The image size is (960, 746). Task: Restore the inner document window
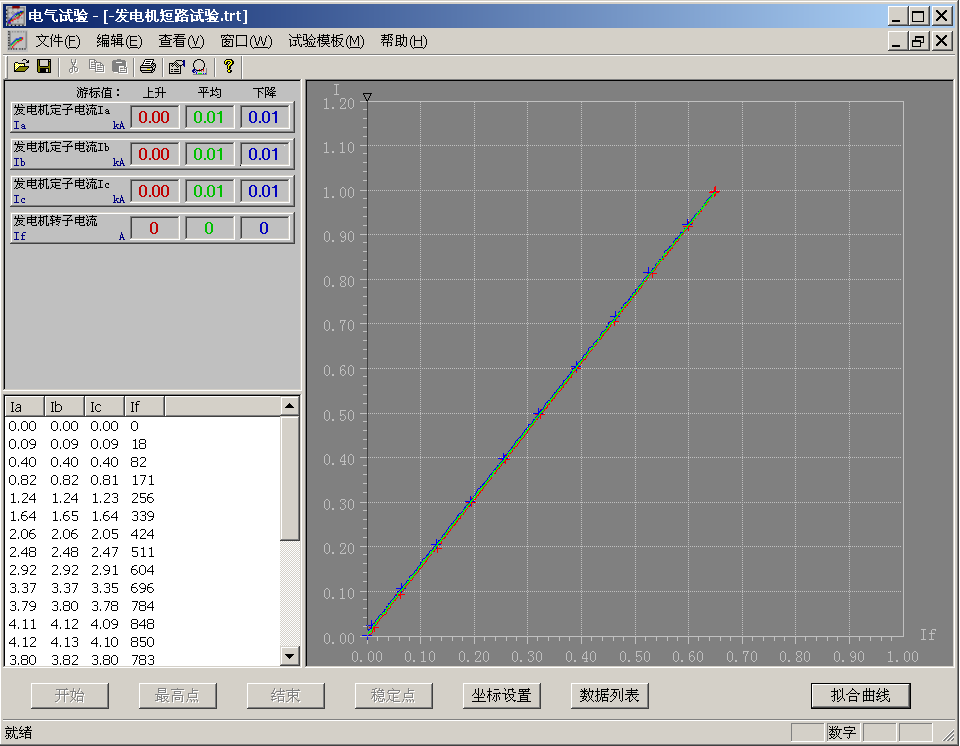pos(917,41)
